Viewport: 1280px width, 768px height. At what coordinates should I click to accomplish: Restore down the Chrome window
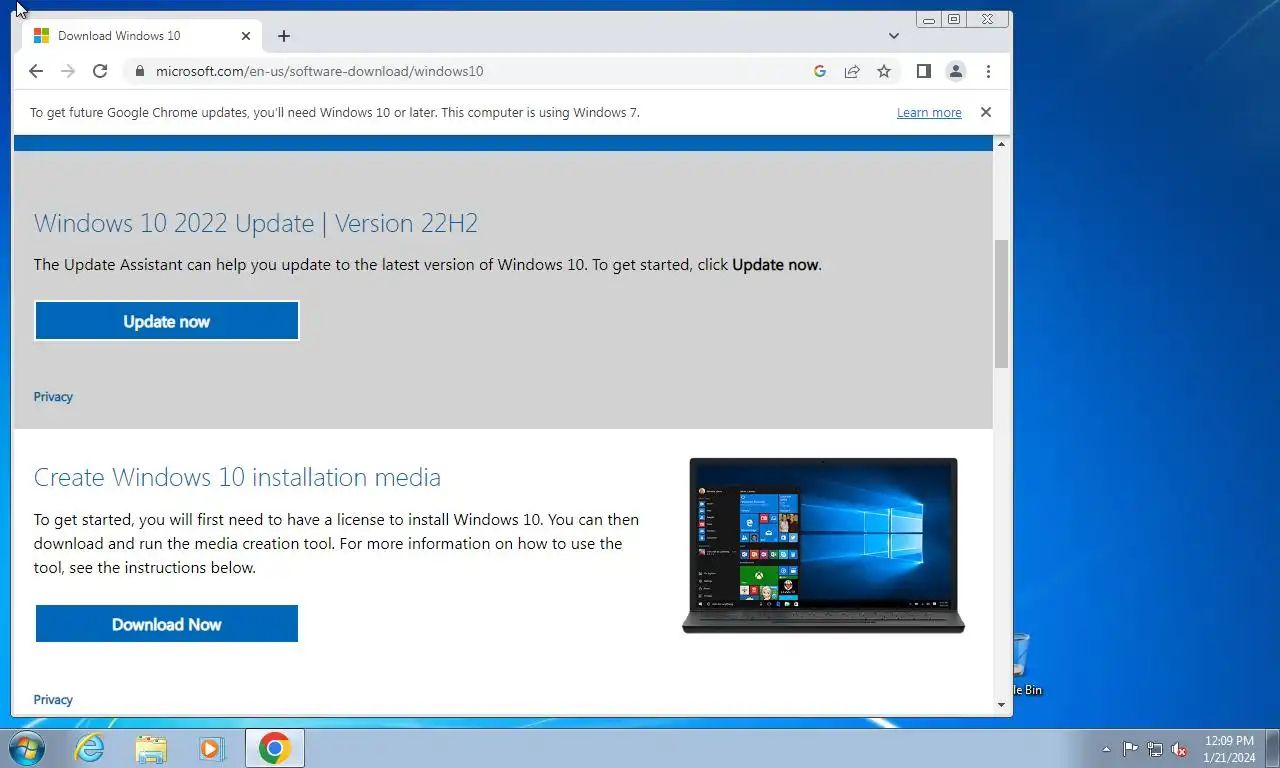[x=954, y=19]
